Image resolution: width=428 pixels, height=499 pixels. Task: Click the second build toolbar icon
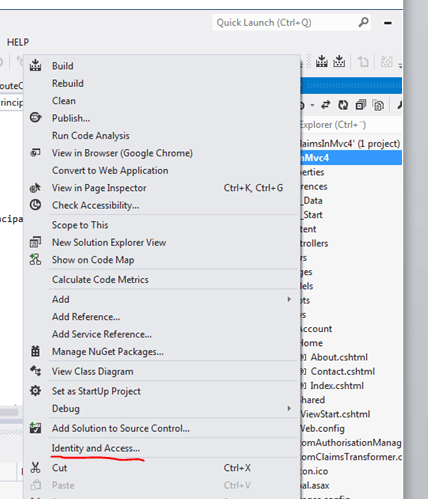pyautogui.click(x=339, y=61)
